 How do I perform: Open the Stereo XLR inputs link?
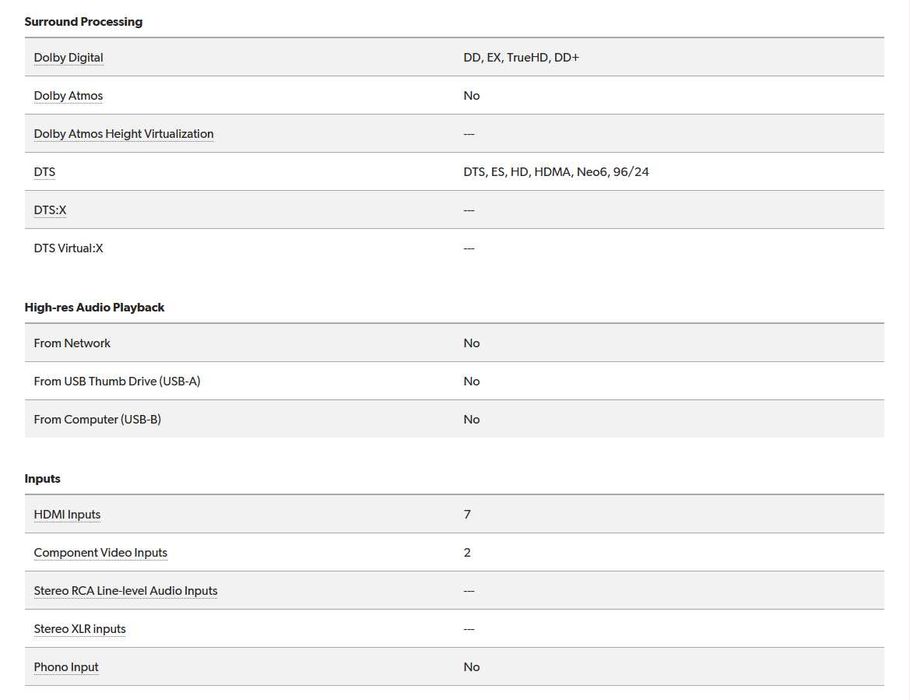[79, 629]
